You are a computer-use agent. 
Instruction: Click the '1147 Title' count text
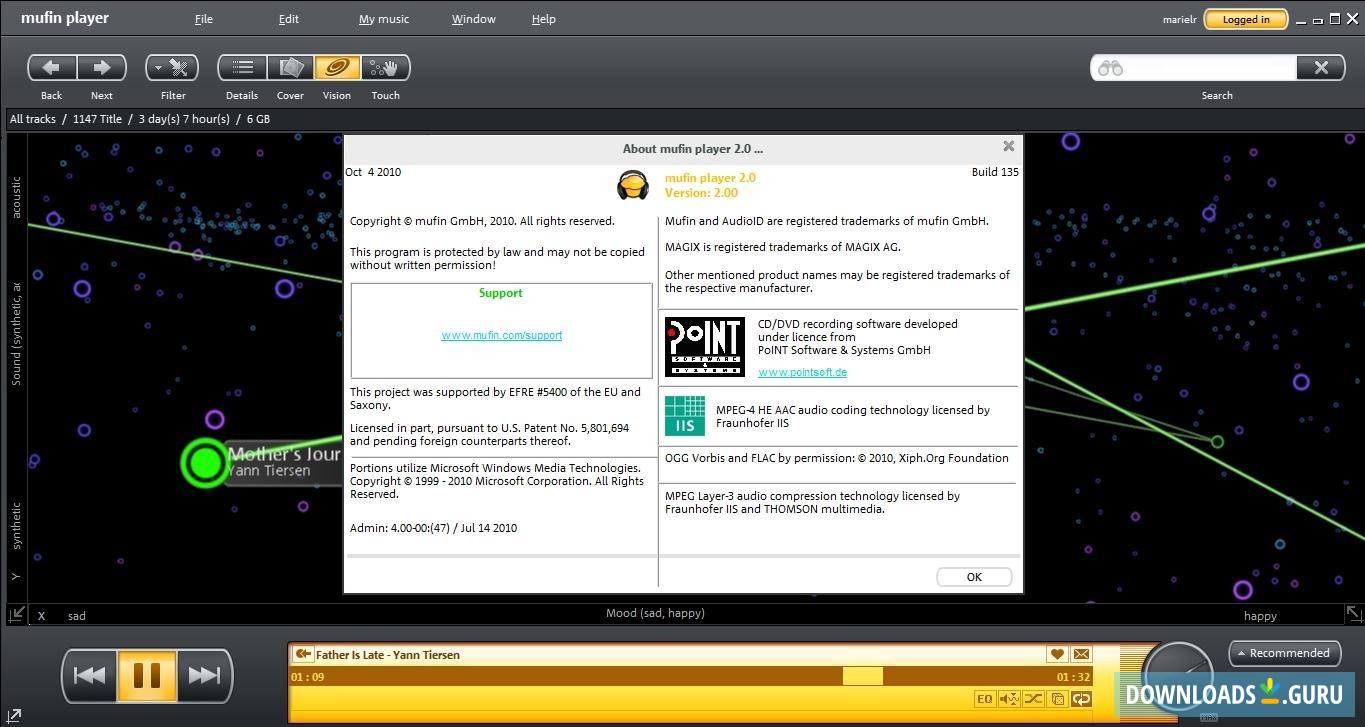(x=97, y=119)
